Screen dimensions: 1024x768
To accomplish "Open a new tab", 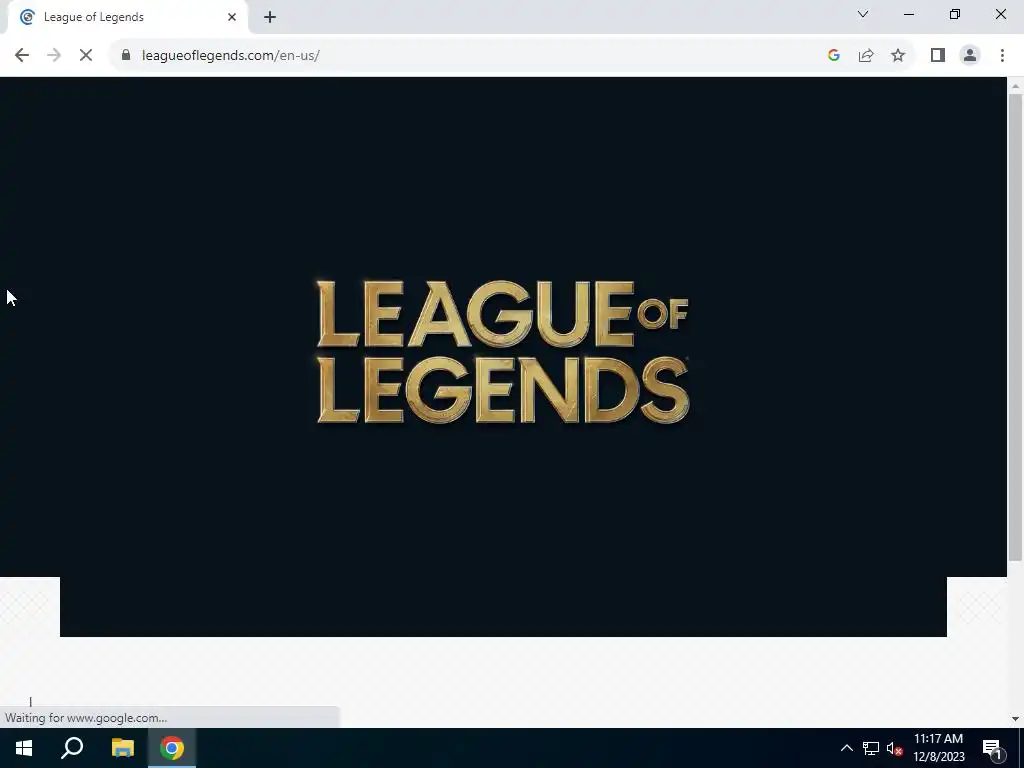I will 270,17.
